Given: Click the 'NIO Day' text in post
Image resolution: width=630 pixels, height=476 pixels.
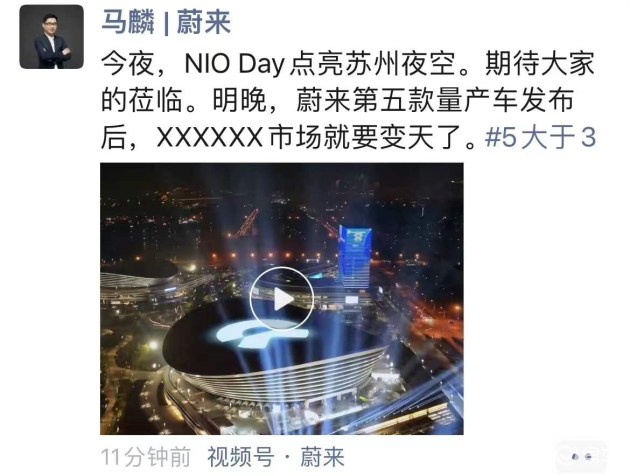Looking at the screenshot, I should [x=234, y=64].
